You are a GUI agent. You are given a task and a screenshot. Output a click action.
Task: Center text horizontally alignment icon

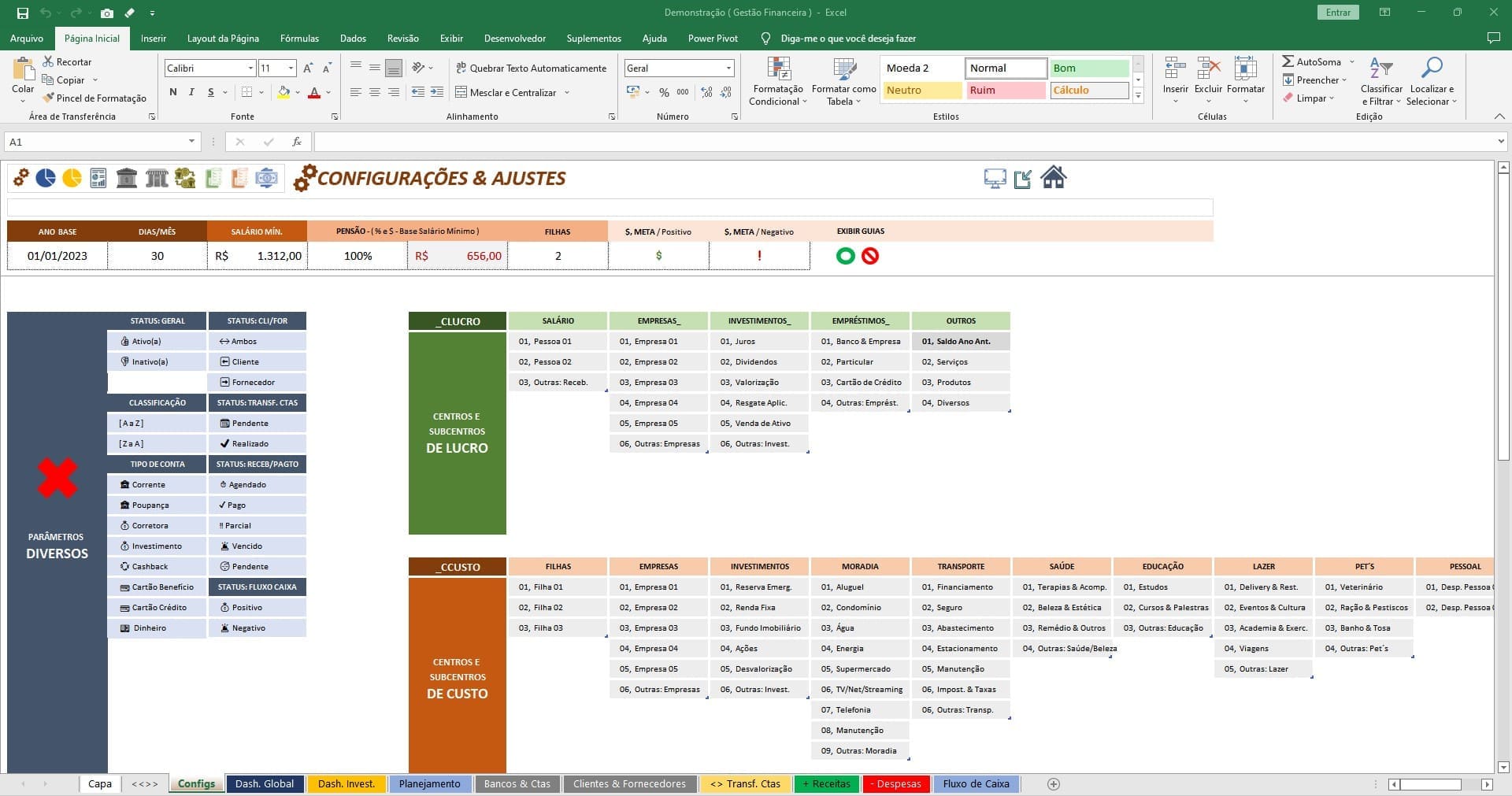tap(375, 93)
